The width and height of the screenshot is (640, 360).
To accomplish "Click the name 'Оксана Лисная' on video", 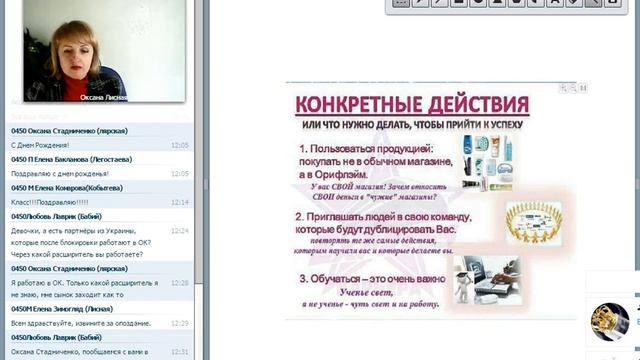I will click(x=104, y=98).
